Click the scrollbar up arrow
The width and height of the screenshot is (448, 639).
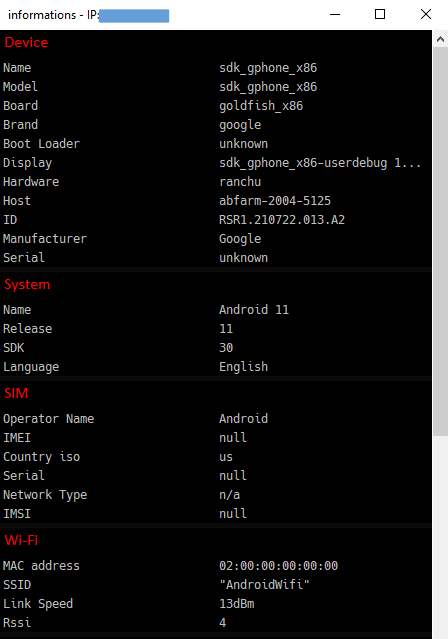440,39
